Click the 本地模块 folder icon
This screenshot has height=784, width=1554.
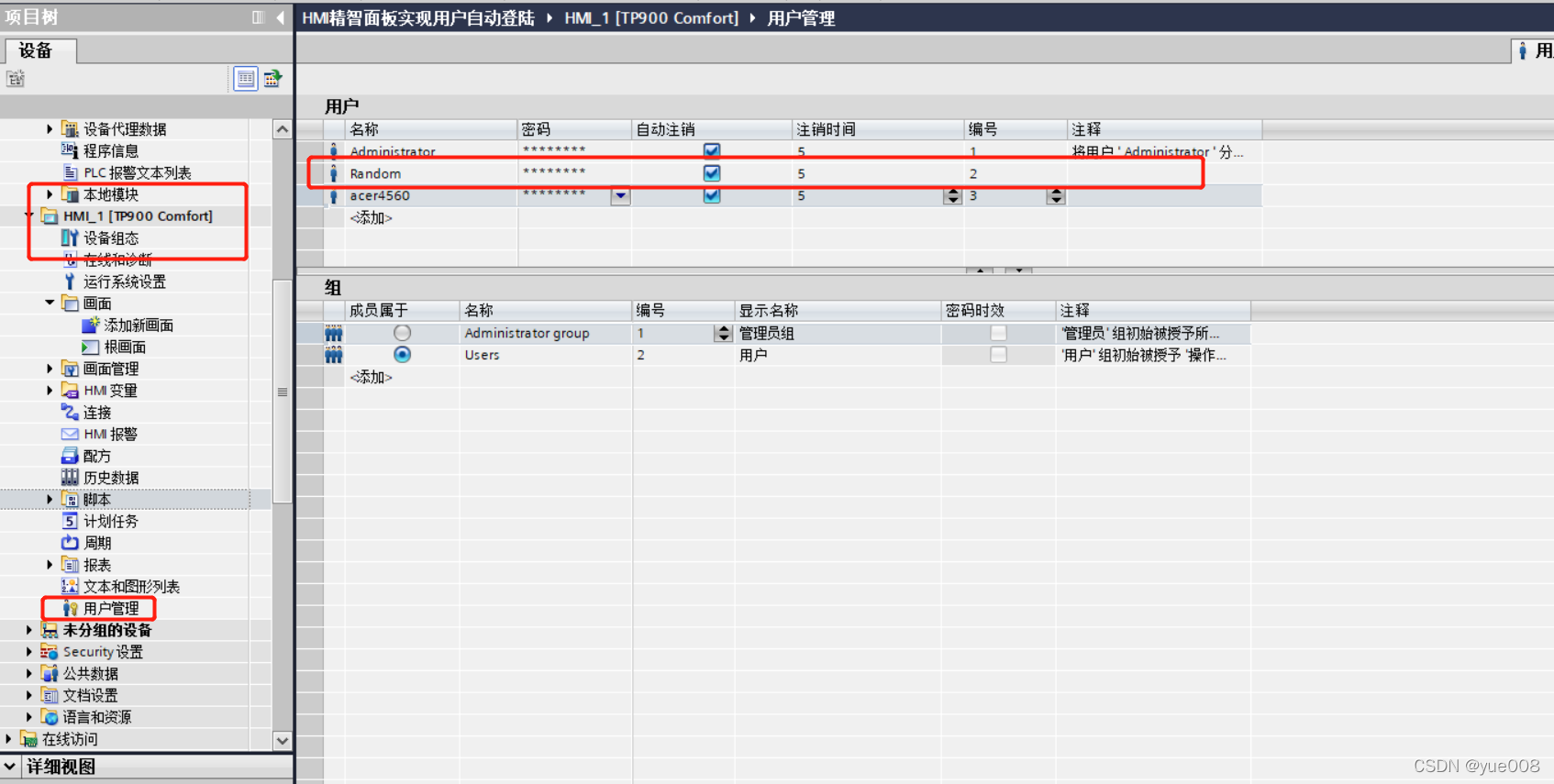(x=70, y=194)
